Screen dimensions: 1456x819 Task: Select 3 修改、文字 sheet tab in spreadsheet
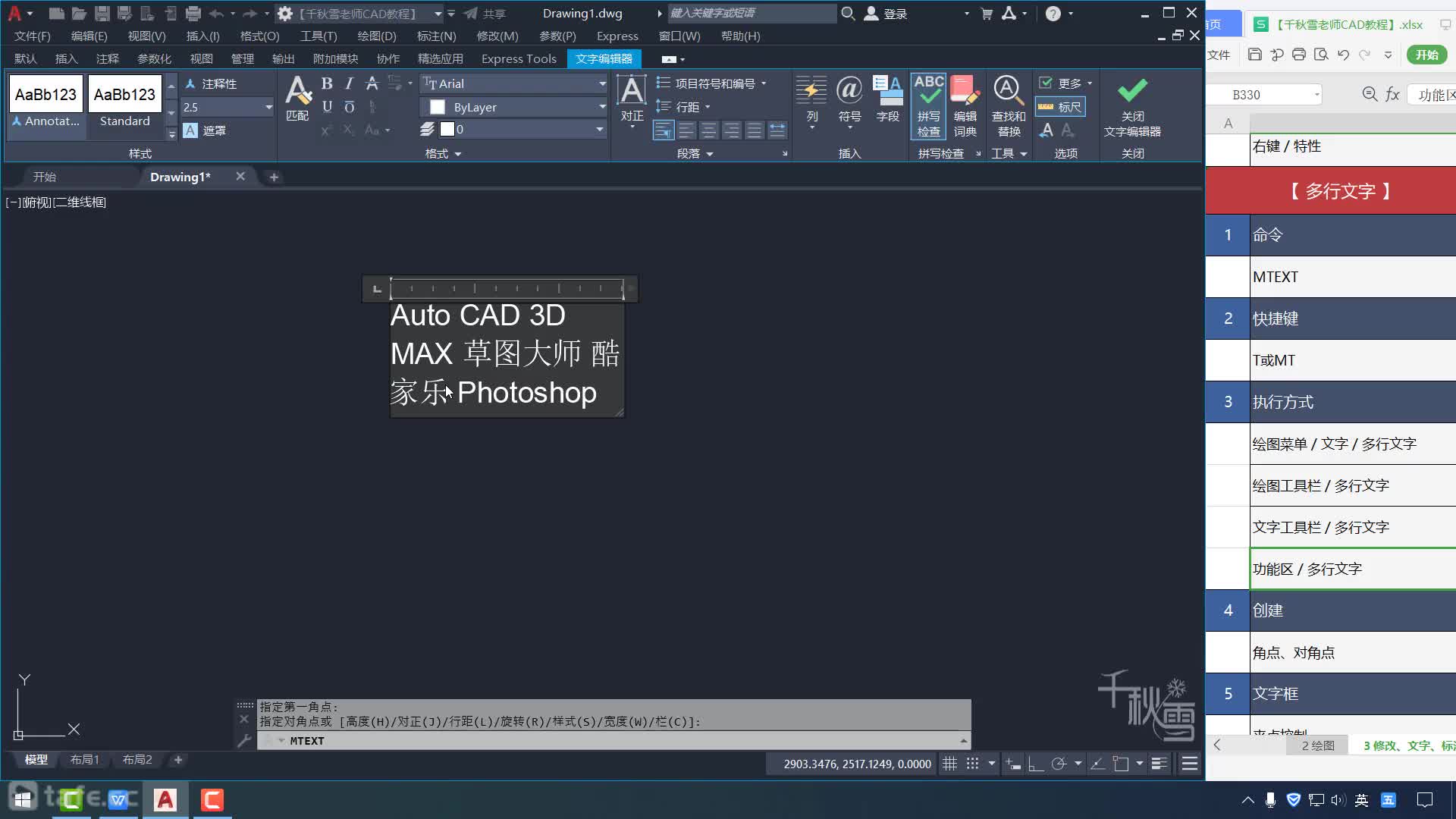pyautogui.click(x=1409, y=745)
